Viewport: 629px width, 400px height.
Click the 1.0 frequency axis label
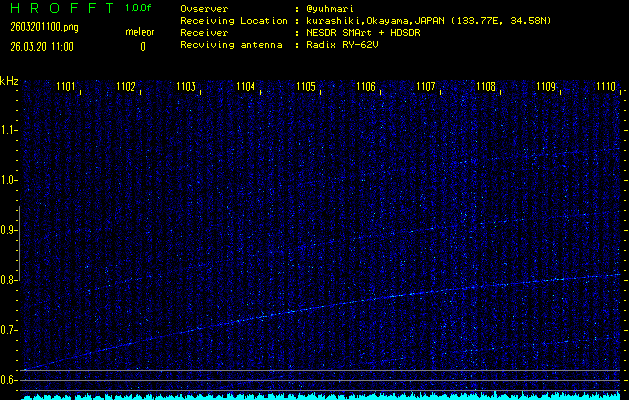click(x=9, y=180)
